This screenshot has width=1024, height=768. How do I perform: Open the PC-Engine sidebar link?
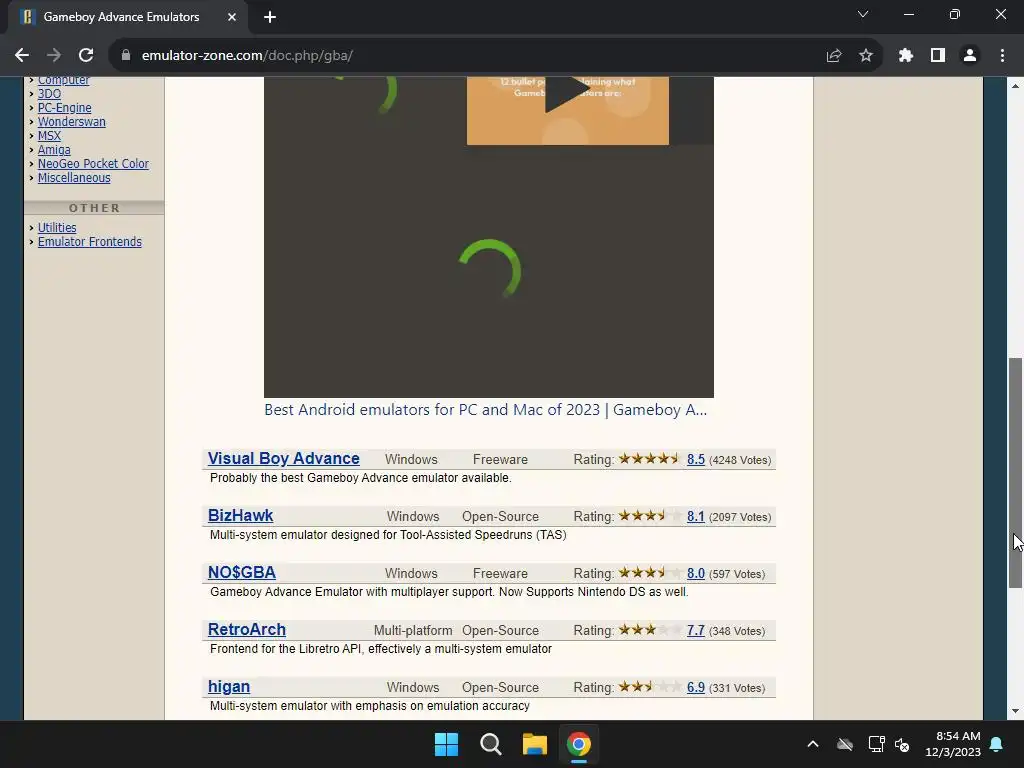coord(64,108)
